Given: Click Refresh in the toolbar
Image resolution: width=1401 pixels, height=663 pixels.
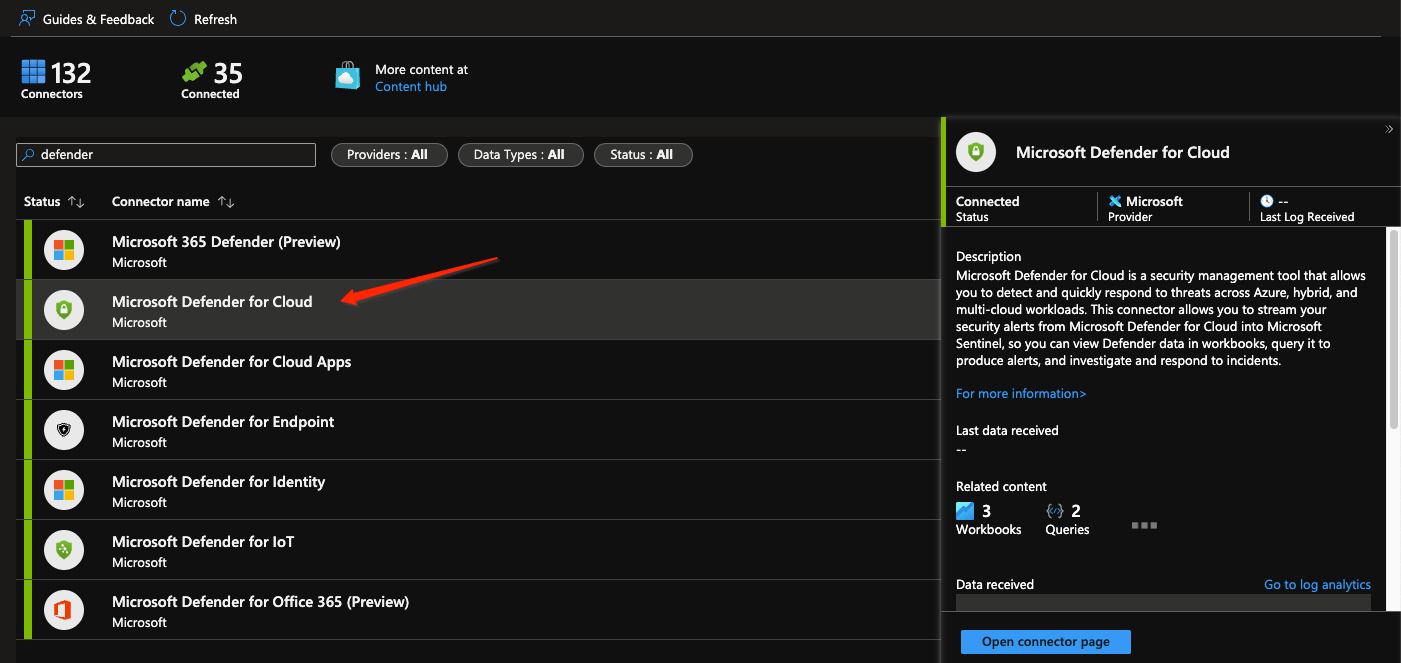Looking at the screenshot, I should [204, 19].
